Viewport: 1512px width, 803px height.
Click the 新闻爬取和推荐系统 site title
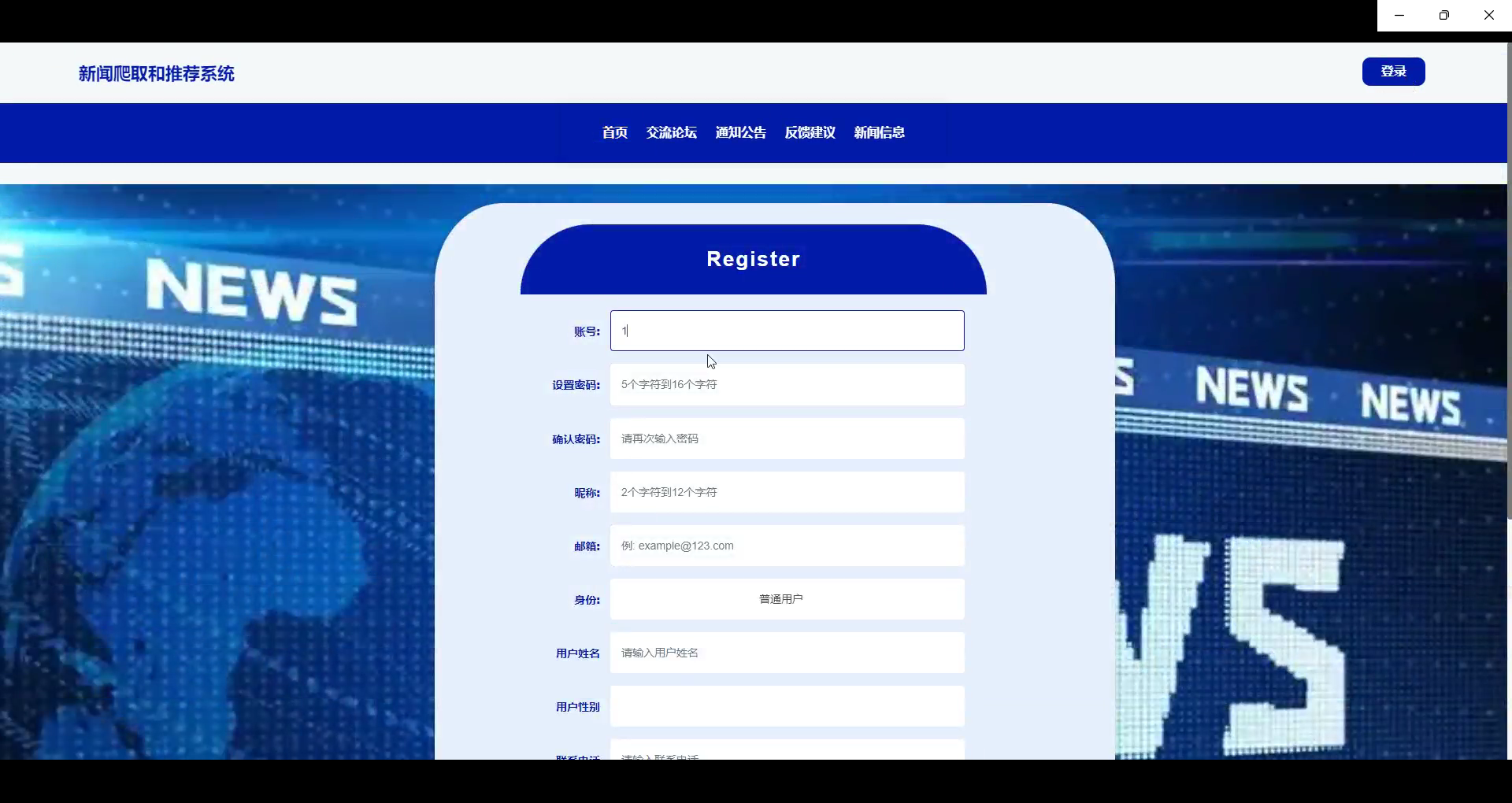157,73
